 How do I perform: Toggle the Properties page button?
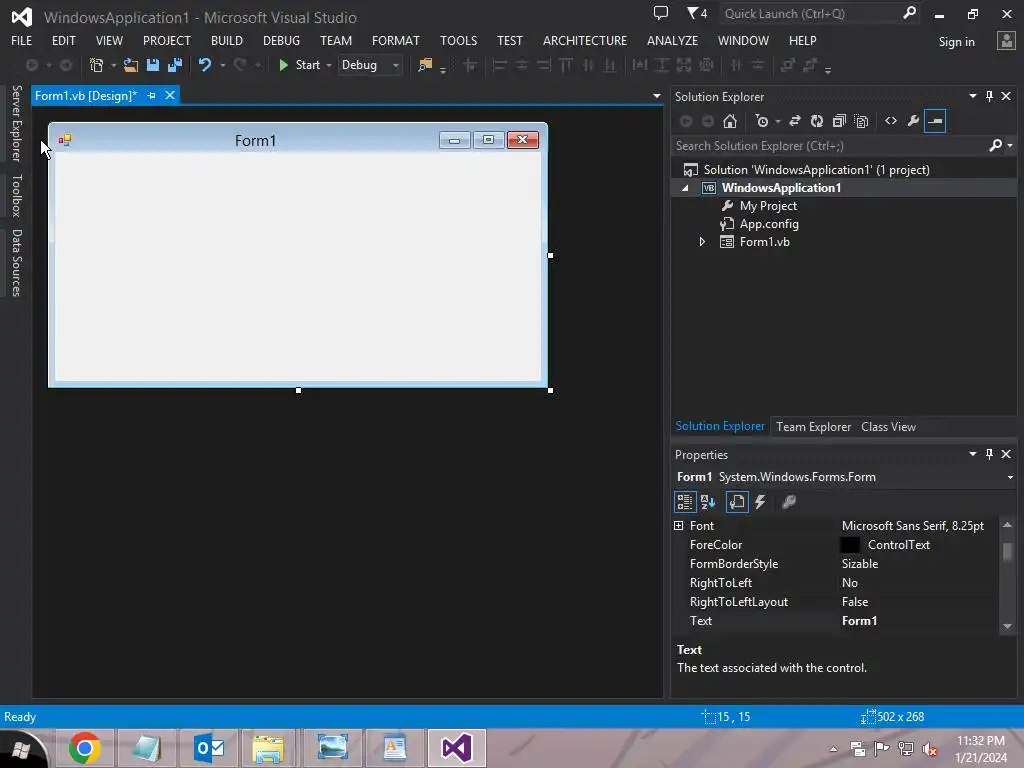pos(737,502)
